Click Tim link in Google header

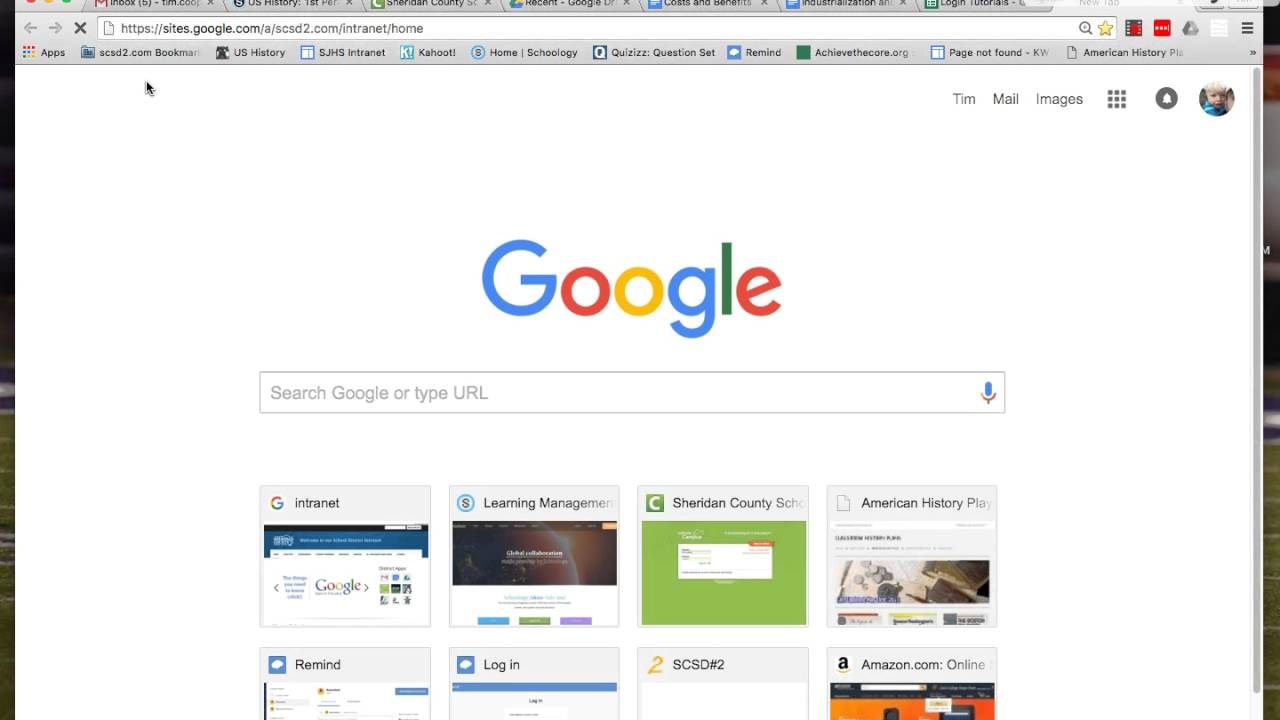964,99
